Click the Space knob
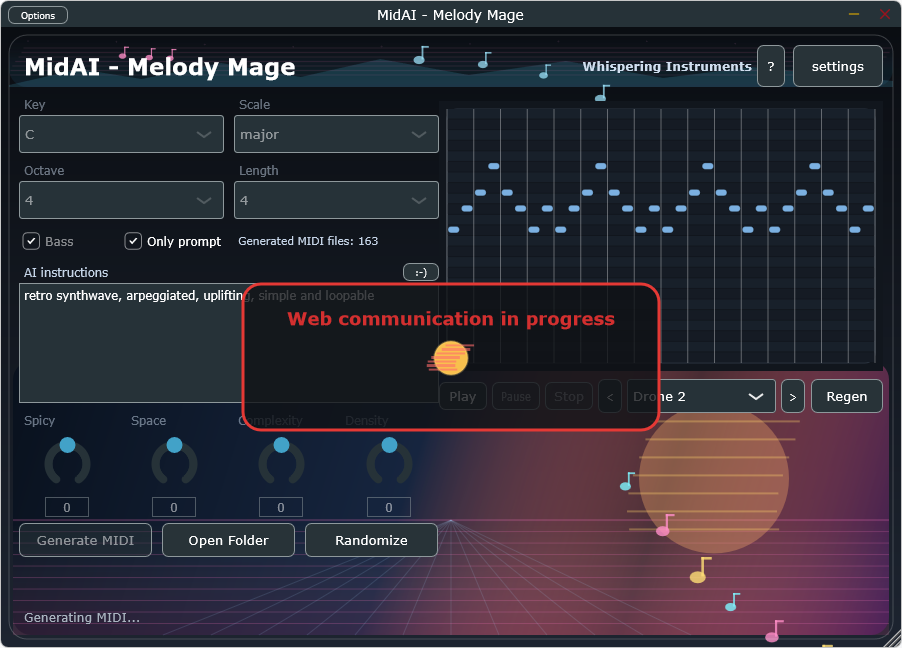 [174, 462]
